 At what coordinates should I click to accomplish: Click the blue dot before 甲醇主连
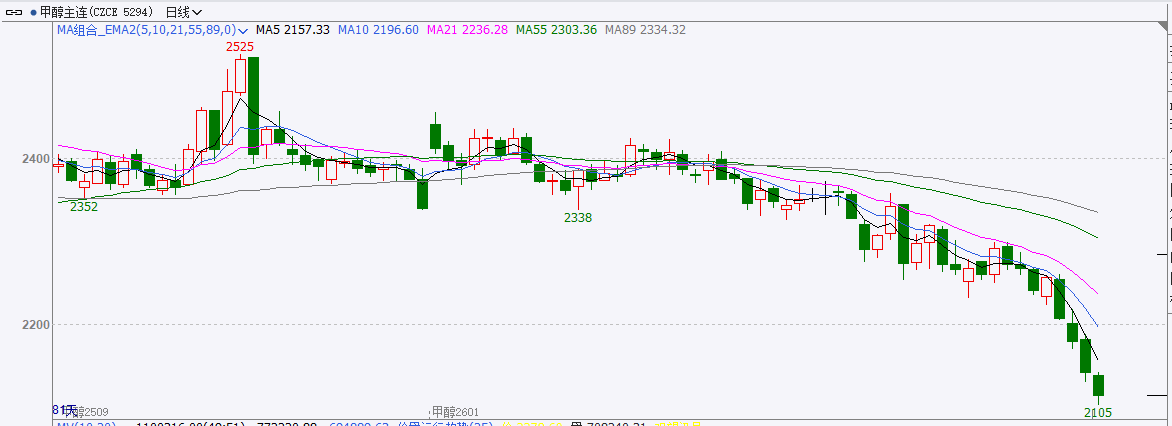coord(32,12)
